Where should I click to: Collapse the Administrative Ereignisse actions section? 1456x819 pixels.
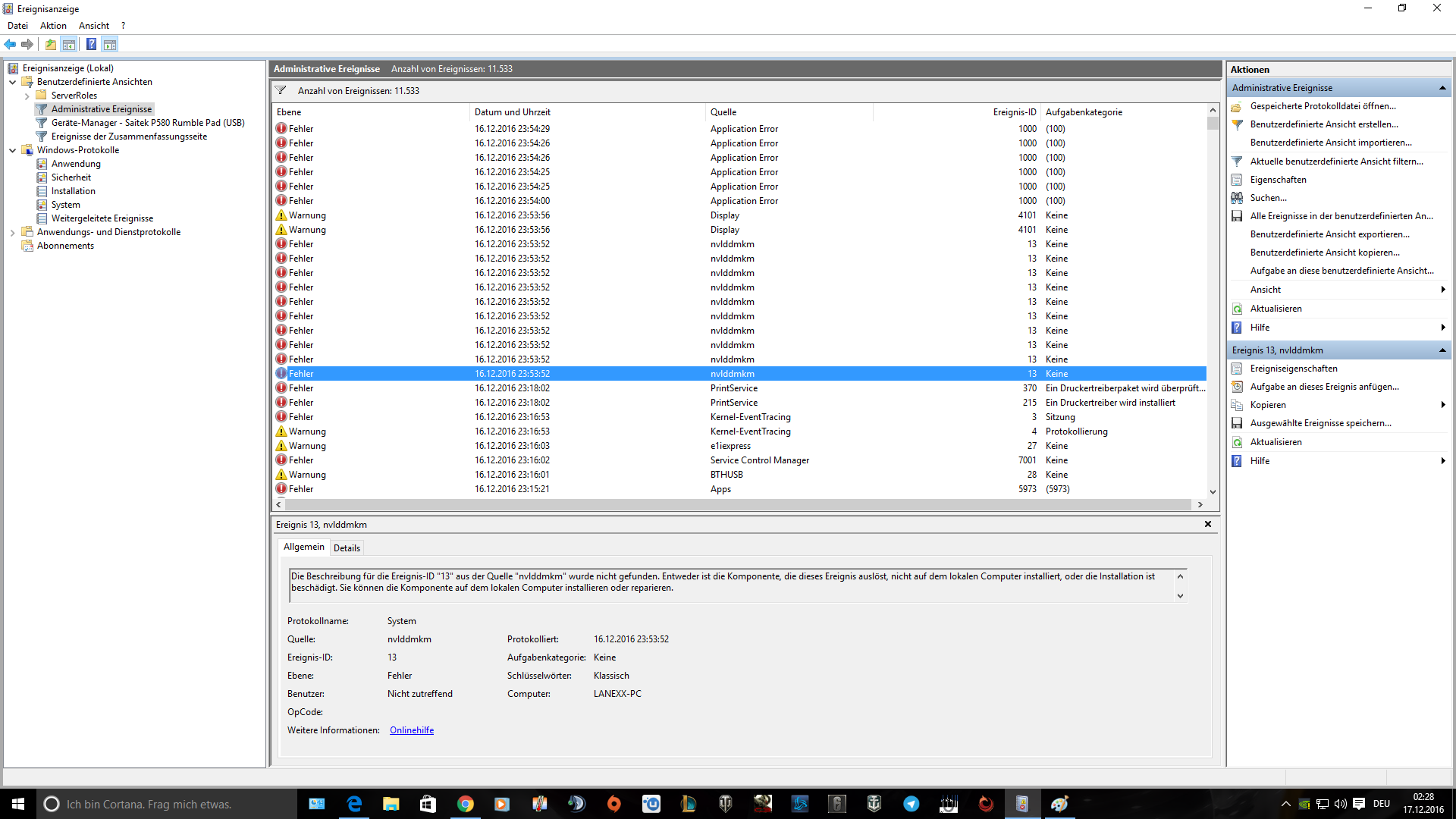tap(1442, 88)
